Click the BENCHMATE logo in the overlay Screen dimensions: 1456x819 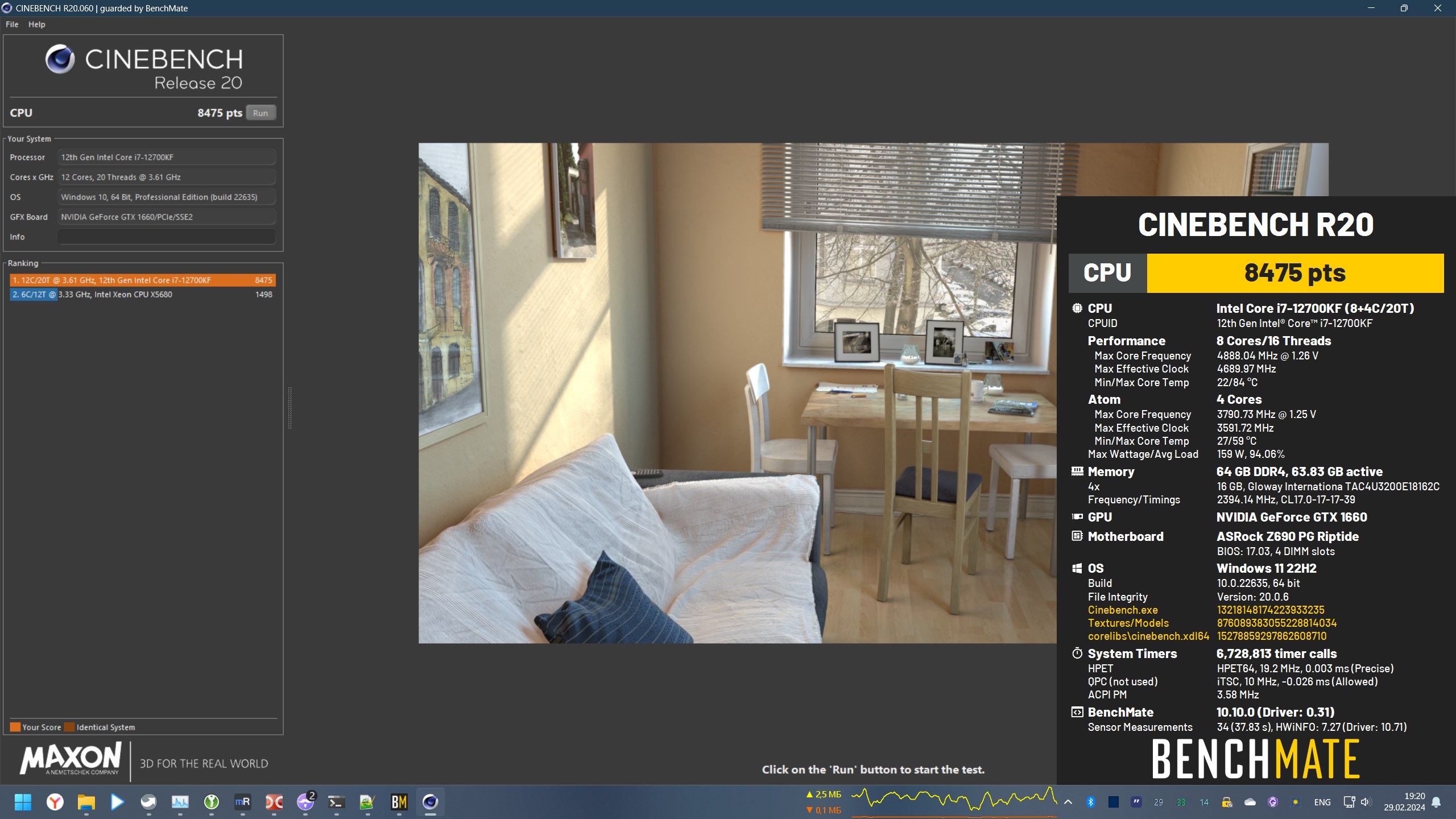point(1256,759)
